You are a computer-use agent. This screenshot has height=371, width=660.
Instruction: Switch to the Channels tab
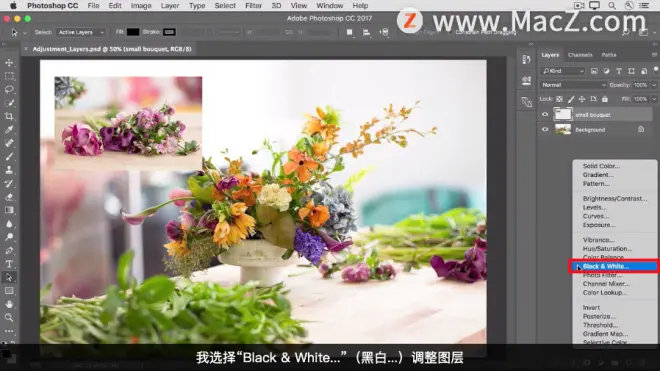pos(580,55)
